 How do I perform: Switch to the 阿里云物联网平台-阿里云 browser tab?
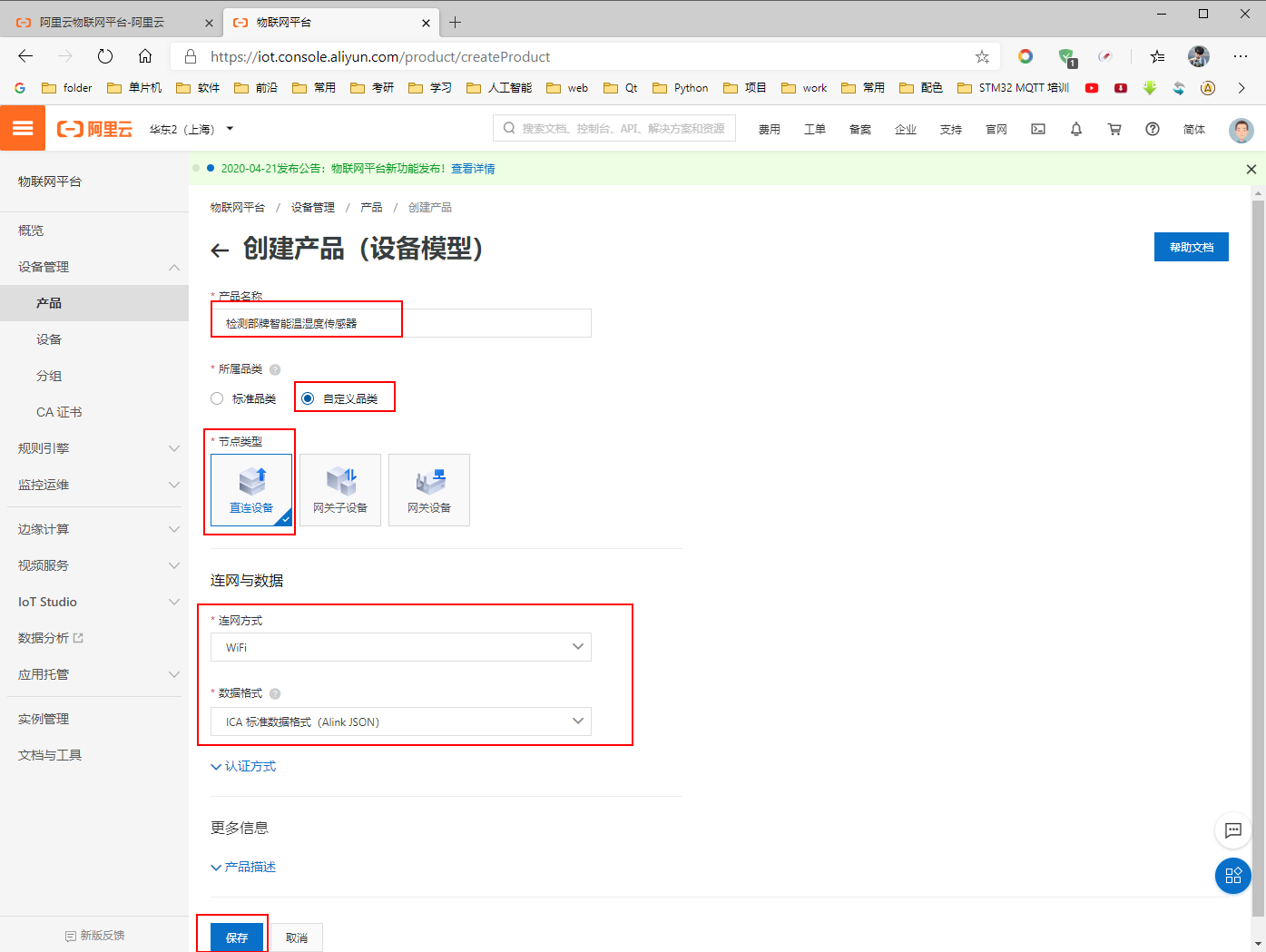(x=114, y=23)
